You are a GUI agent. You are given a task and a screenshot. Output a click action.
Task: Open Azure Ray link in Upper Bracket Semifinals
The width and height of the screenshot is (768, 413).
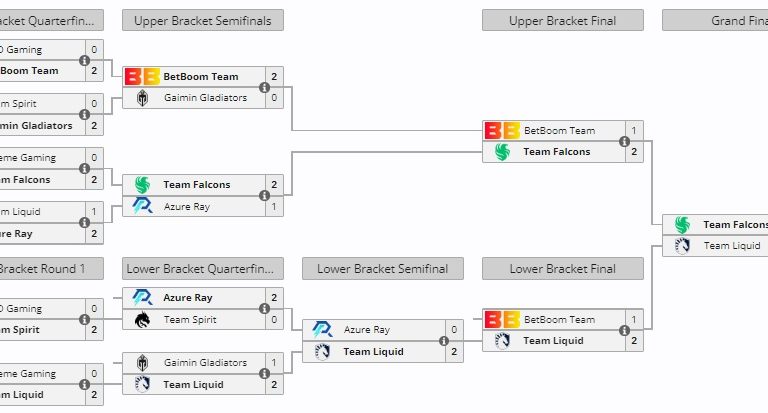(x=187, y=206)
